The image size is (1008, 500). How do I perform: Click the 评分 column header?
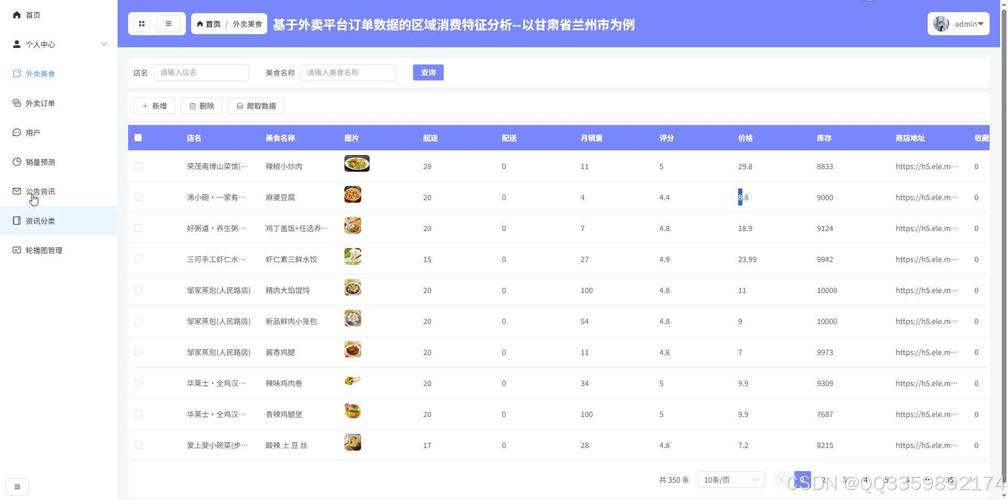[666, 138]
